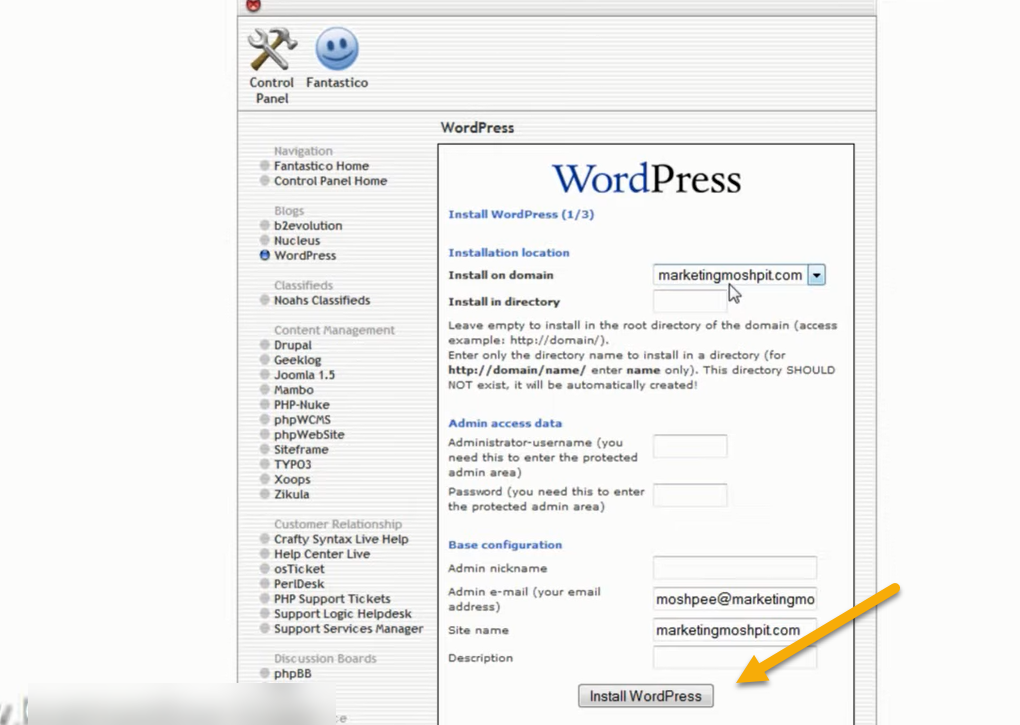Choose Geeklog from Content Management
Image resolution: width=1020 pixels, height=725 pixels.
[x=297, y=360]
